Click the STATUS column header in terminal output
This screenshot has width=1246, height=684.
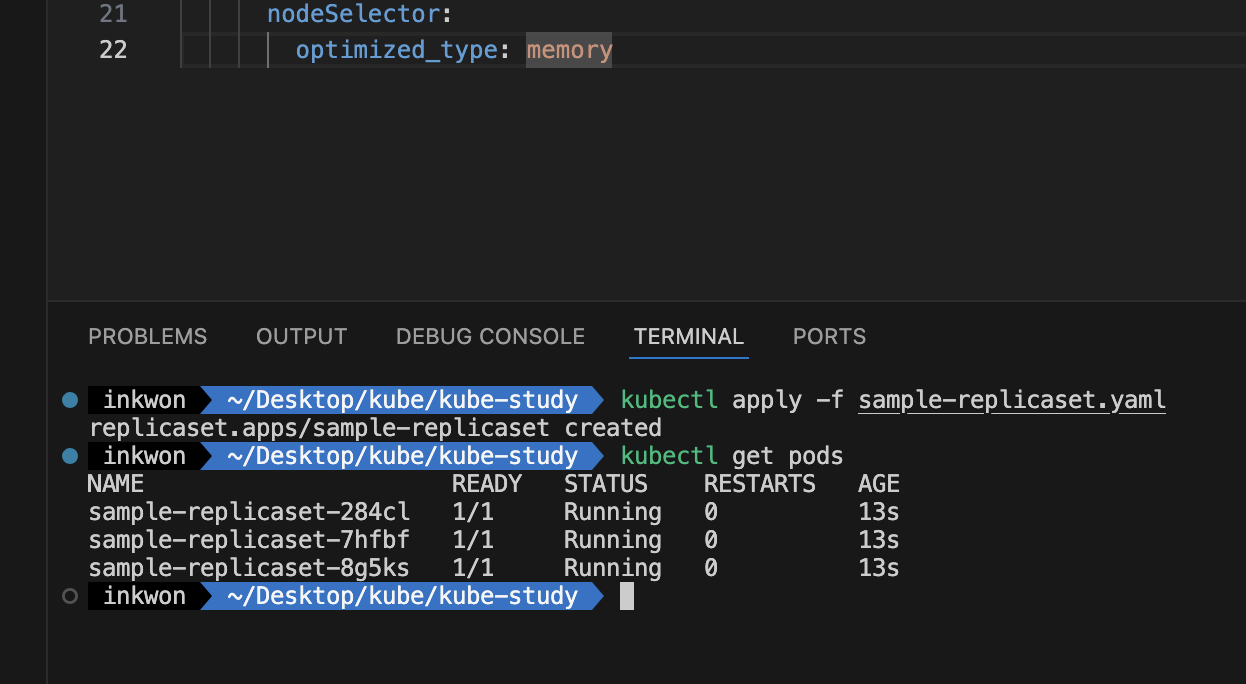pos(606,485)
